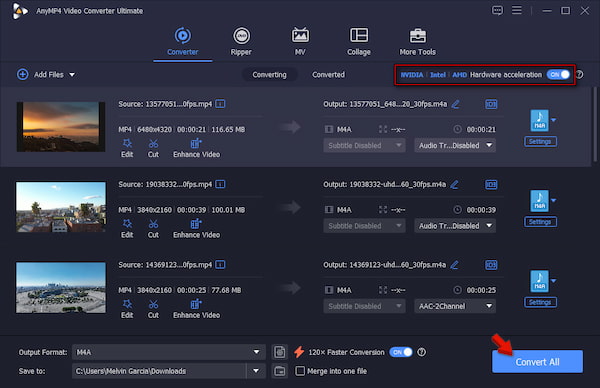Show info for source 14369123 file
600x388 pixels.
pos(220,264)
